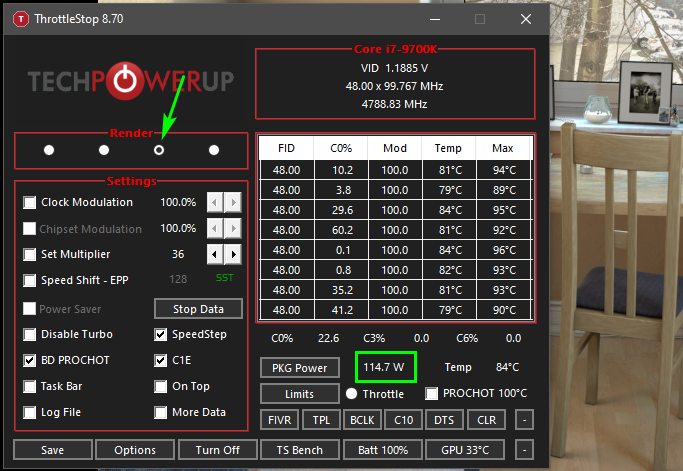Increase Chipset Modulation with right arrow

click(233, 228)
